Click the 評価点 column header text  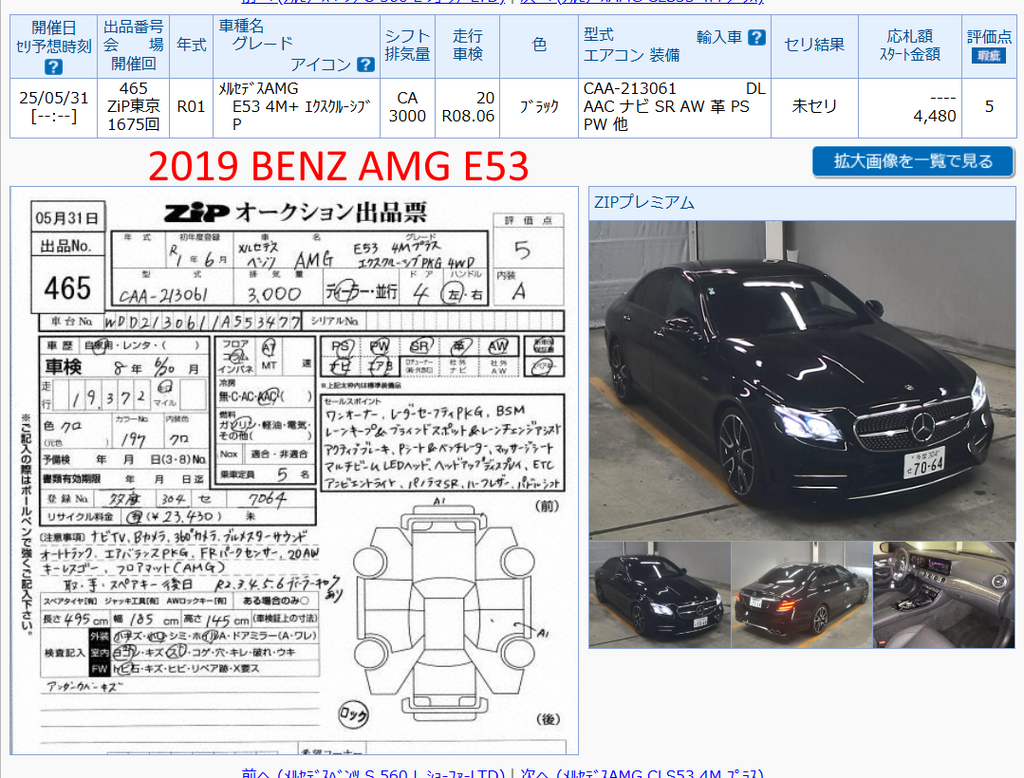tap(989, 36)
